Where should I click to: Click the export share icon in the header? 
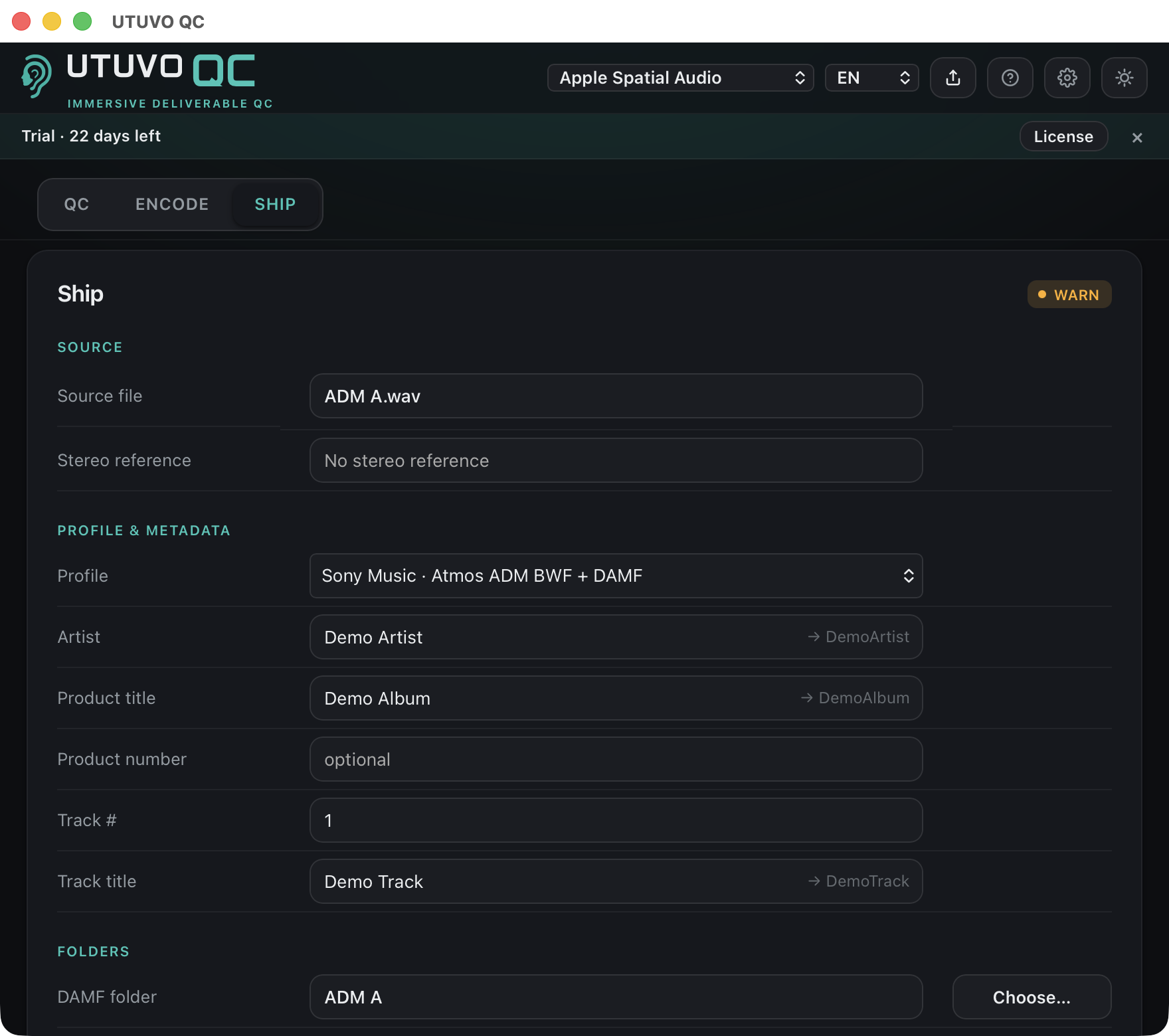953,78
